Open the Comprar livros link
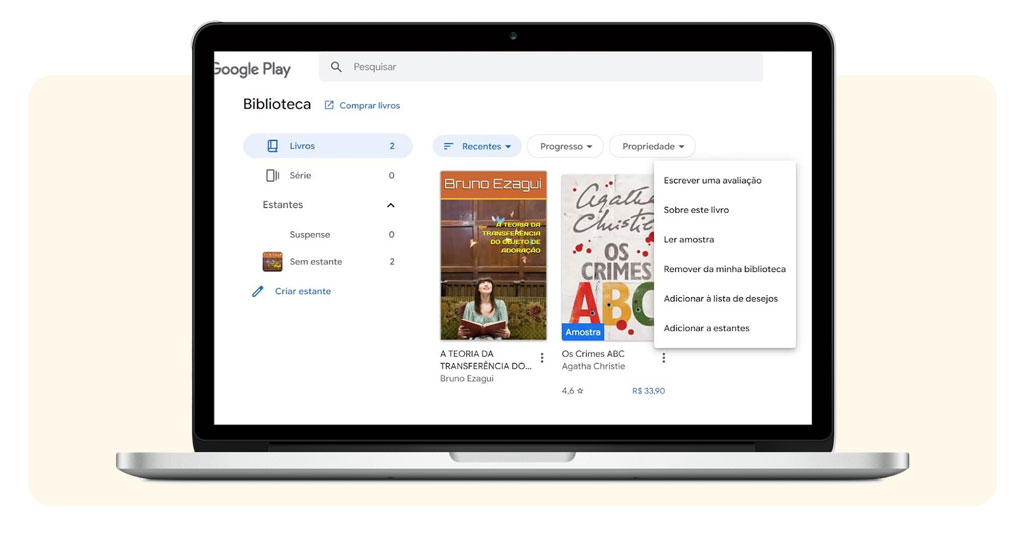The image size is (1024, 536). coord(369,105)
